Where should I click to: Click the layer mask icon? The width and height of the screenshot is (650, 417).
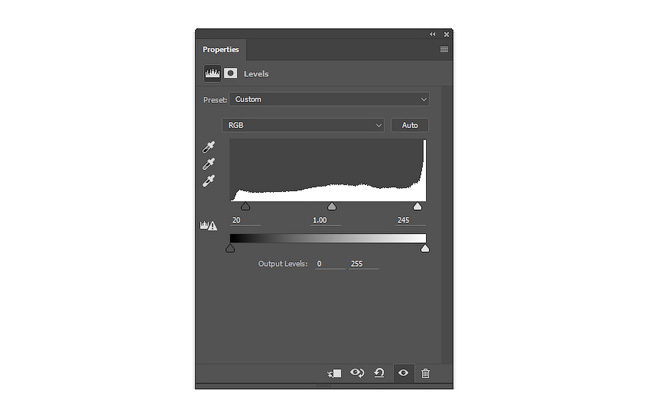[230, 73]
